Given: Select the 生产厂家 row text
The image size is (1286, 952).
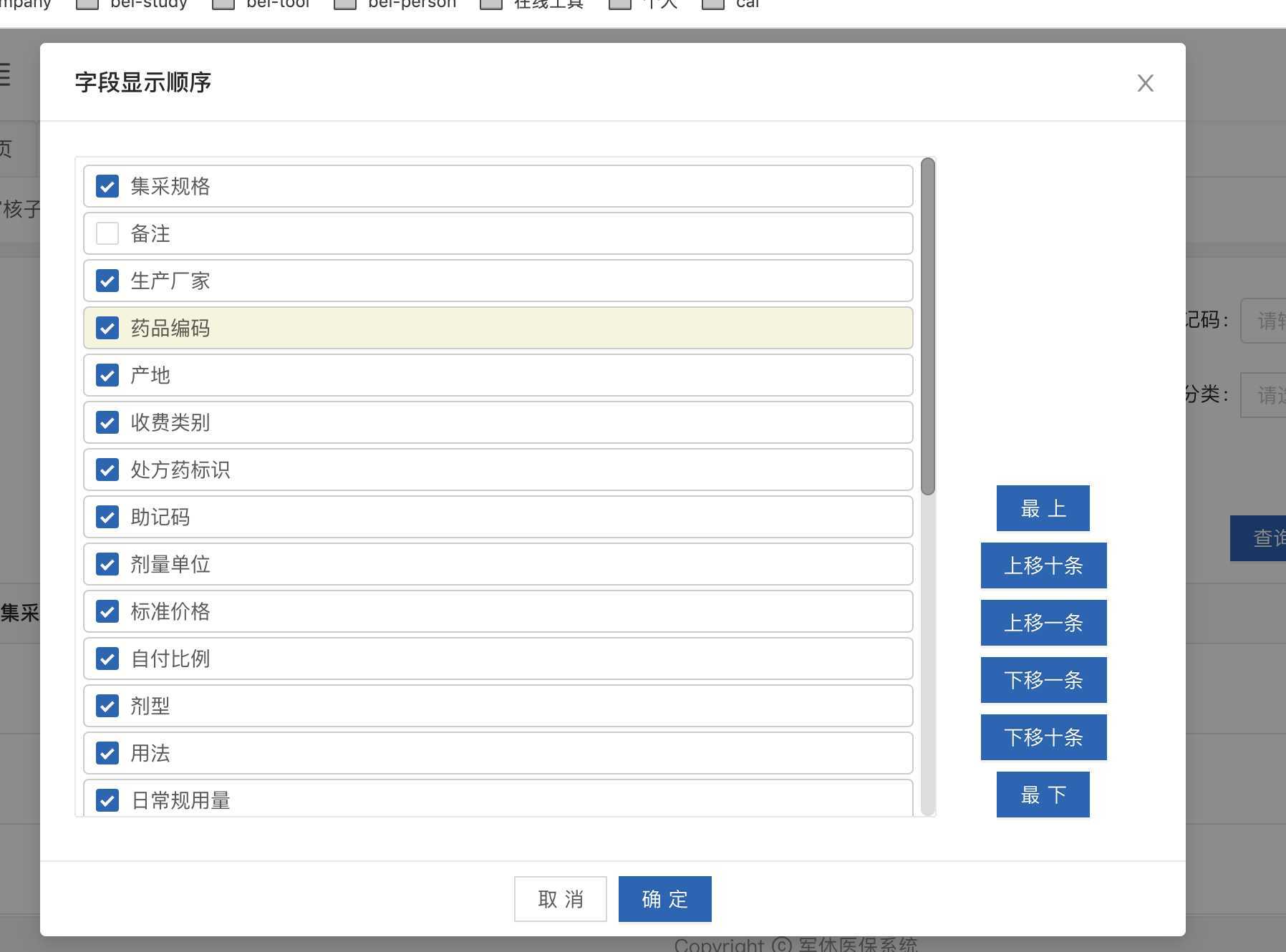Looking at the screenshot, I should point(170,281).
